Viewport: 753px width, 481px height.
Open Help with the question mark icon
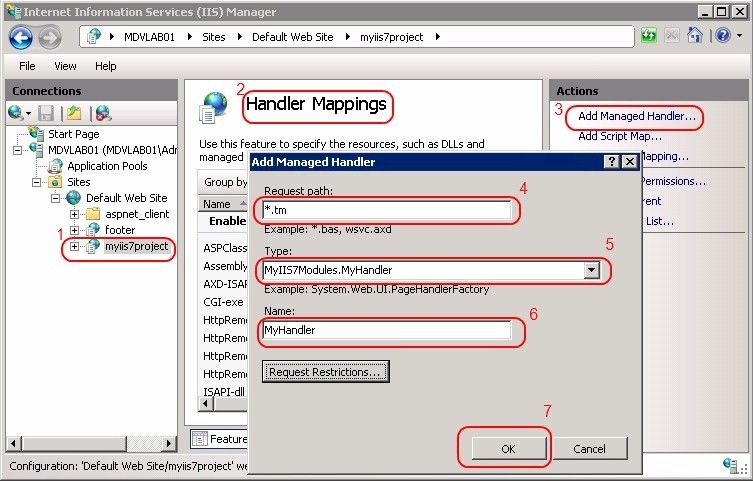click(723, 35)
